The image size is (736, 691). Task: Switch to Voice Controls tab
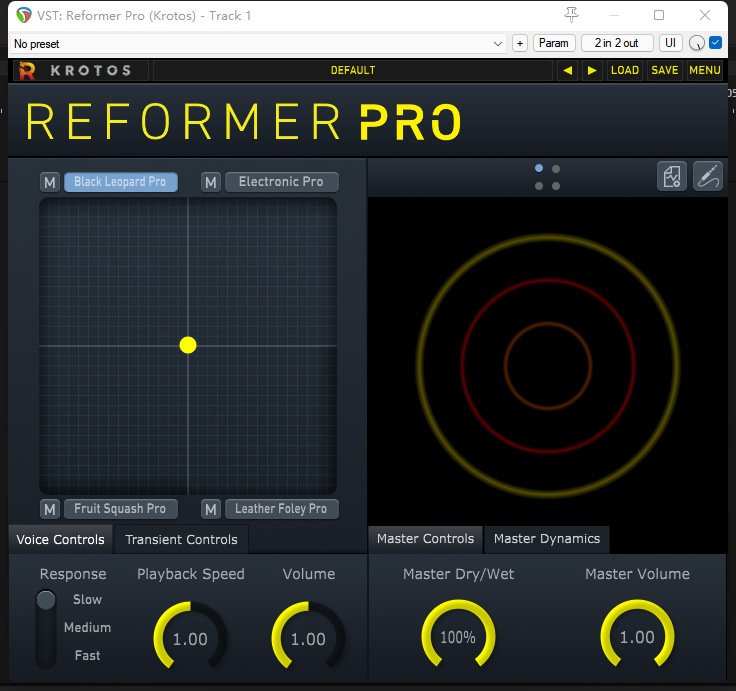pyautogui.click(x=61, y=540)
